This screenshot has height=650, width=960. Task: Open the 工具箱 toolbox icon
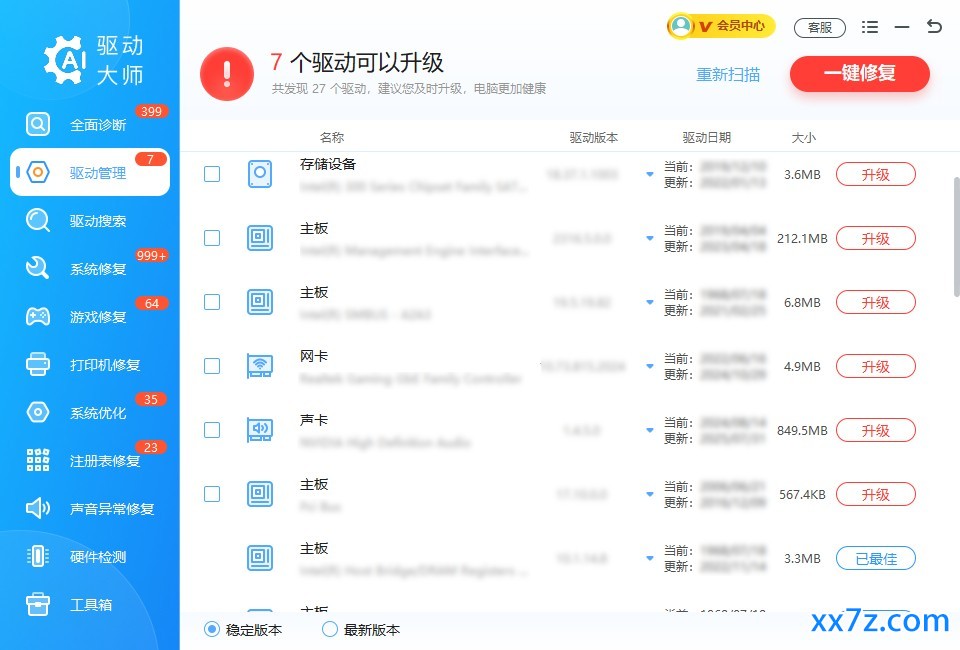[38, 604]
